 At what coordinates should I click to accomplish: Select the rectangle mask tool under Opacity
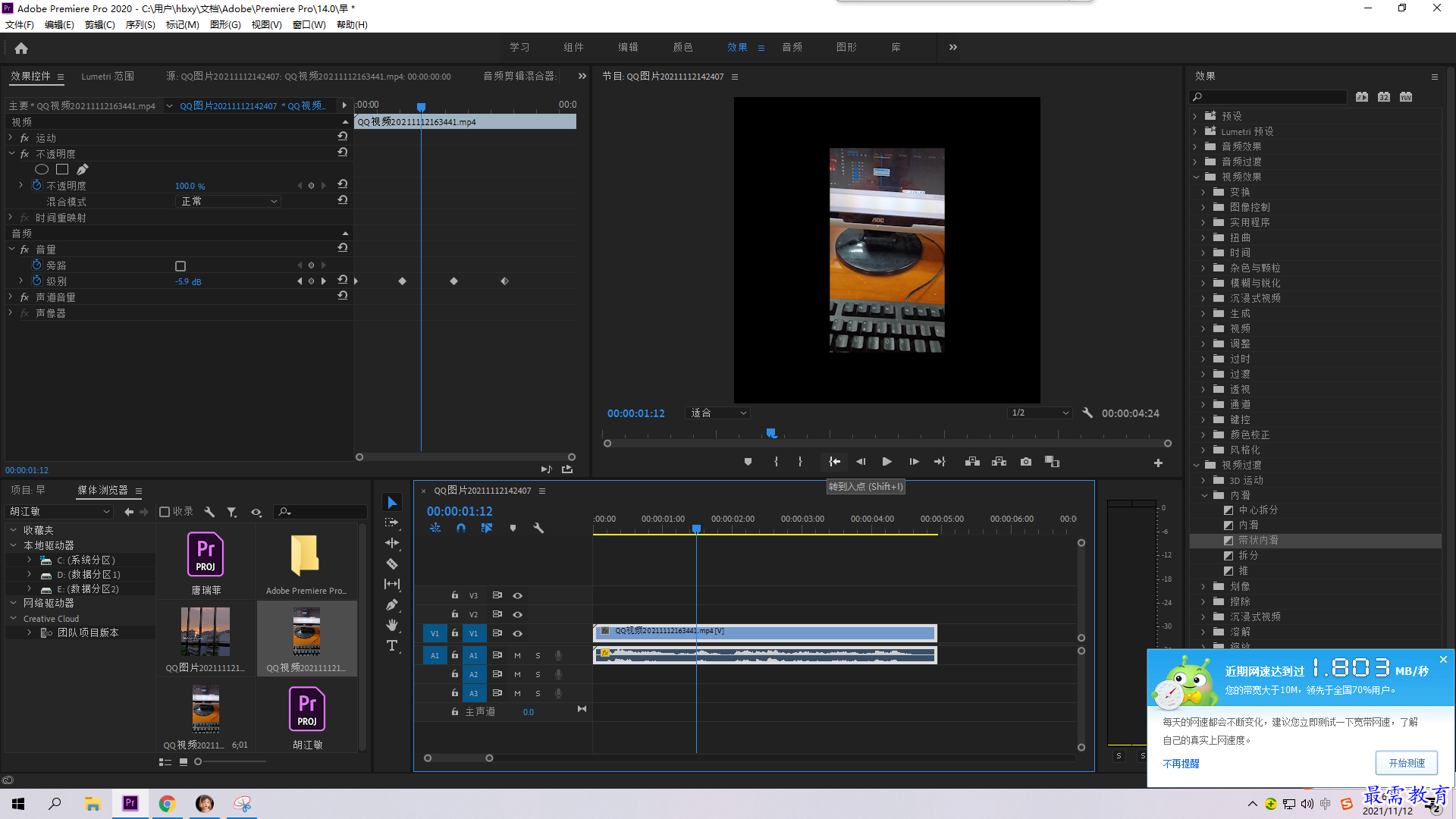click(62, 169)
